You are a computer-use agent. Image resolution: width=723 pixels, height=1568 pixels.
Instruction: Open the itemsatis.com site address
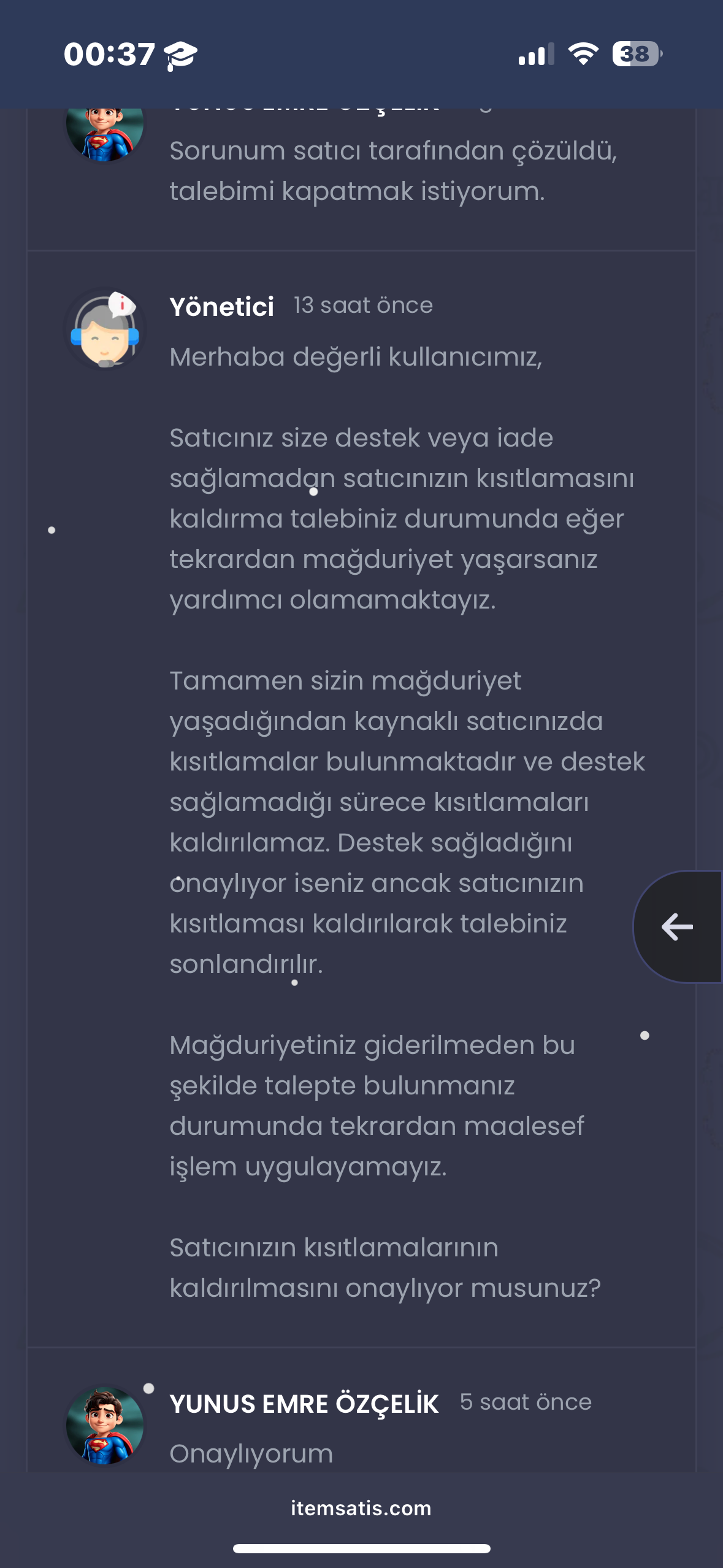pyautogui.click(x=361, y=1508)
